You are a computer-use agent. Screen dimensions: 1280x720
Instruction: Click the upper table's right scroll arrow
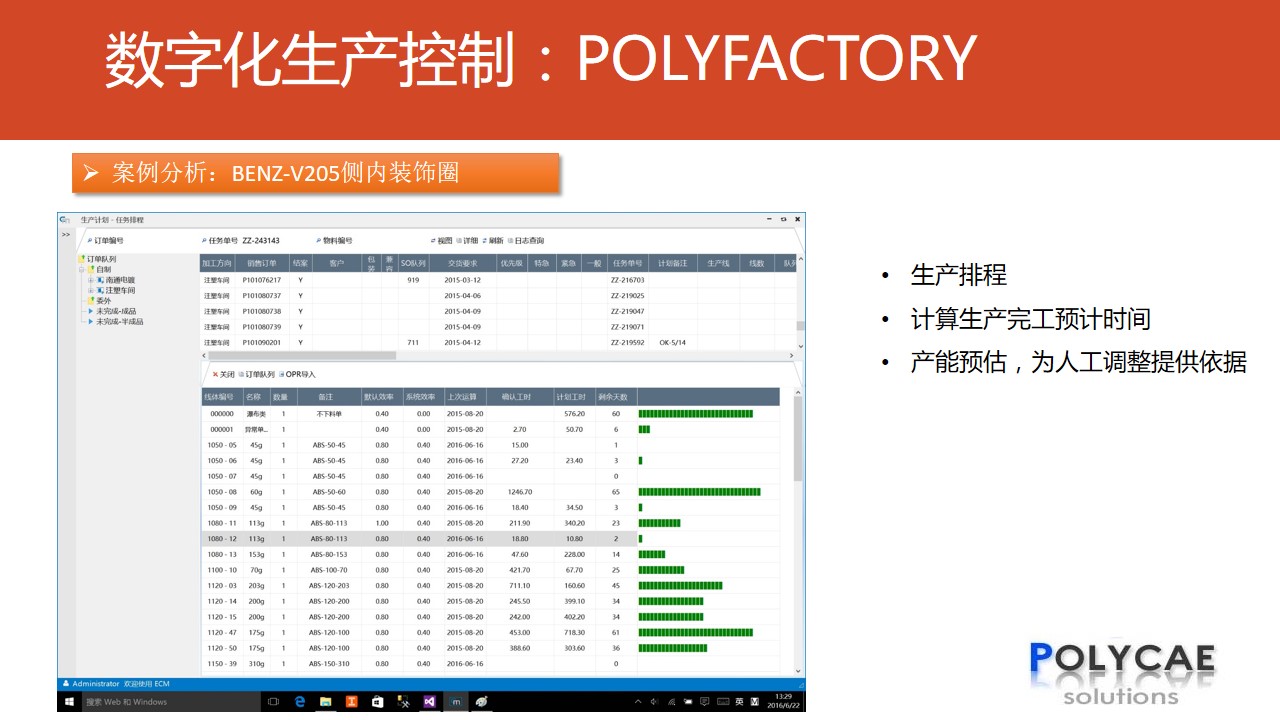(791, 355)
